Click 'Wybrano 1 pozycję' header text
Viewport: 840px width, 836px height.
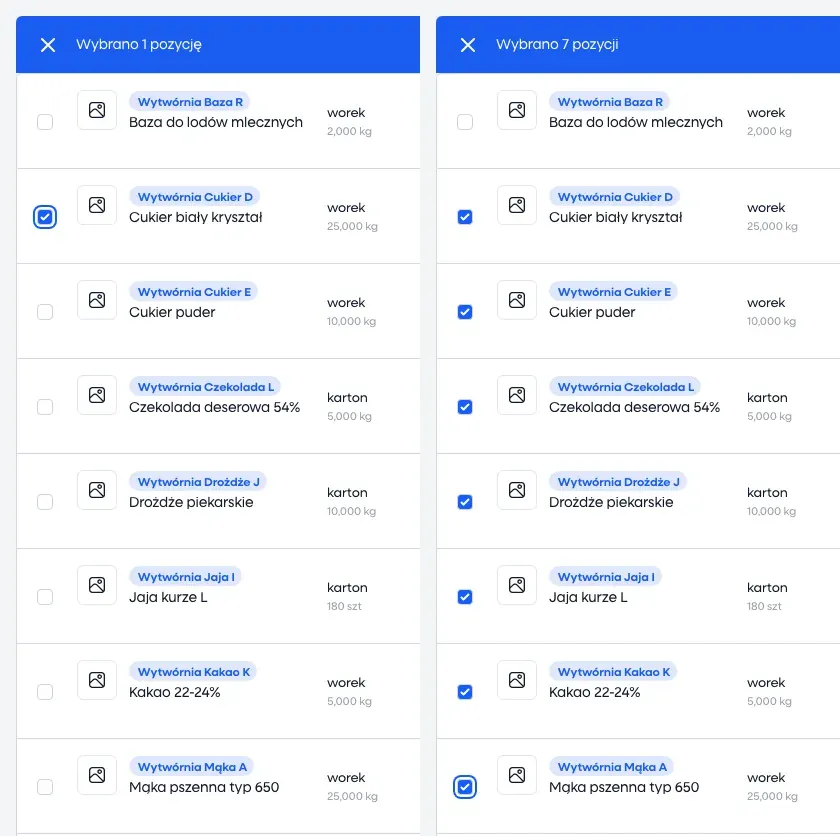(139, 44)
